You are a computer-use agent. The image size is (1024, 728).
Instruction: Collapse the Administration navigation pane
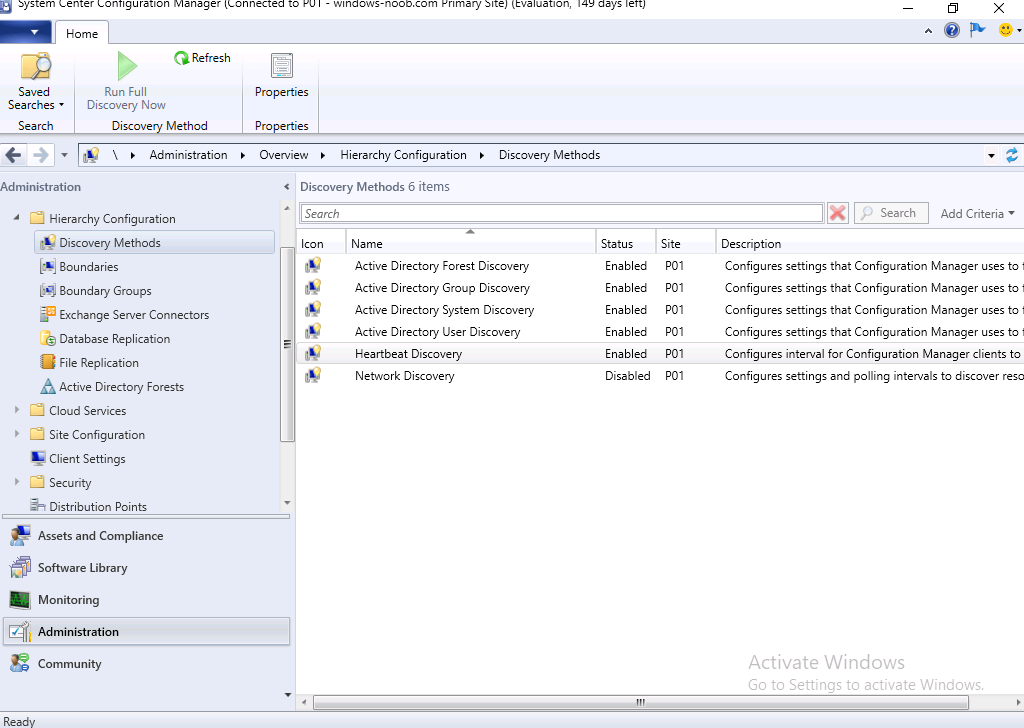point(286,187)
